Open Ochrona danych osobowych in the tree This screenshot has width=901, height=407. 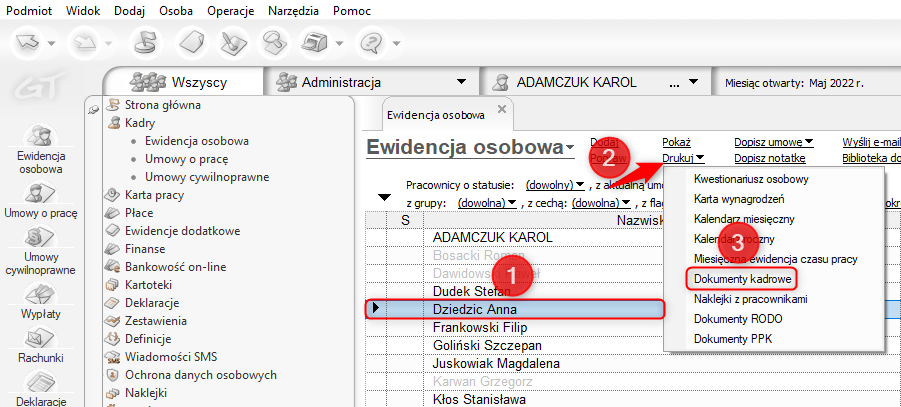click(201, 375)
